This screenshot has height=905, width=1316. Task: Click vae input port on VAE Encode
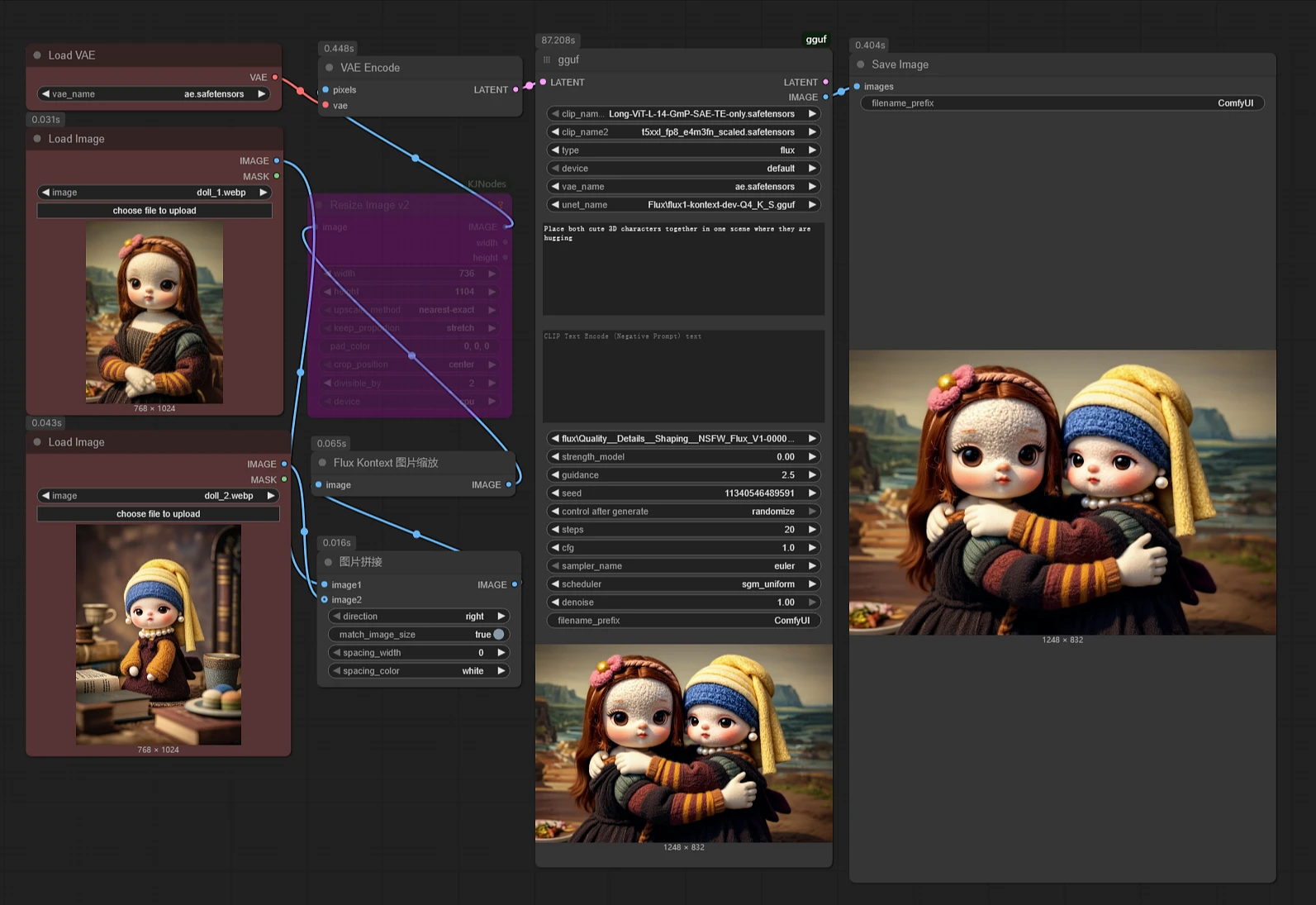[325, 105]
